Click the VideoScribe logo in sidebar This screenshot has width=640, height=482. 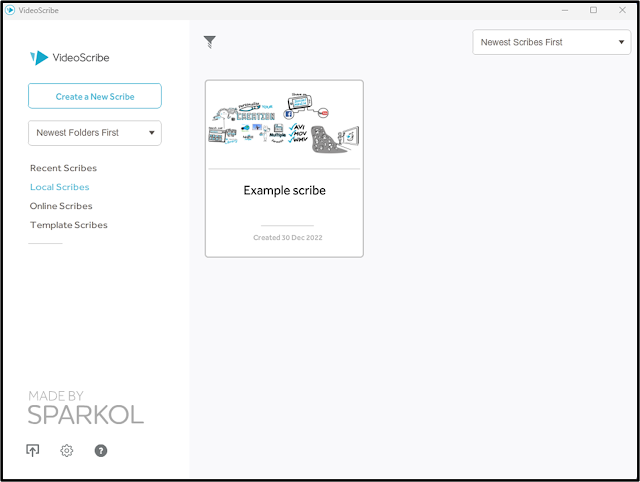70,58
